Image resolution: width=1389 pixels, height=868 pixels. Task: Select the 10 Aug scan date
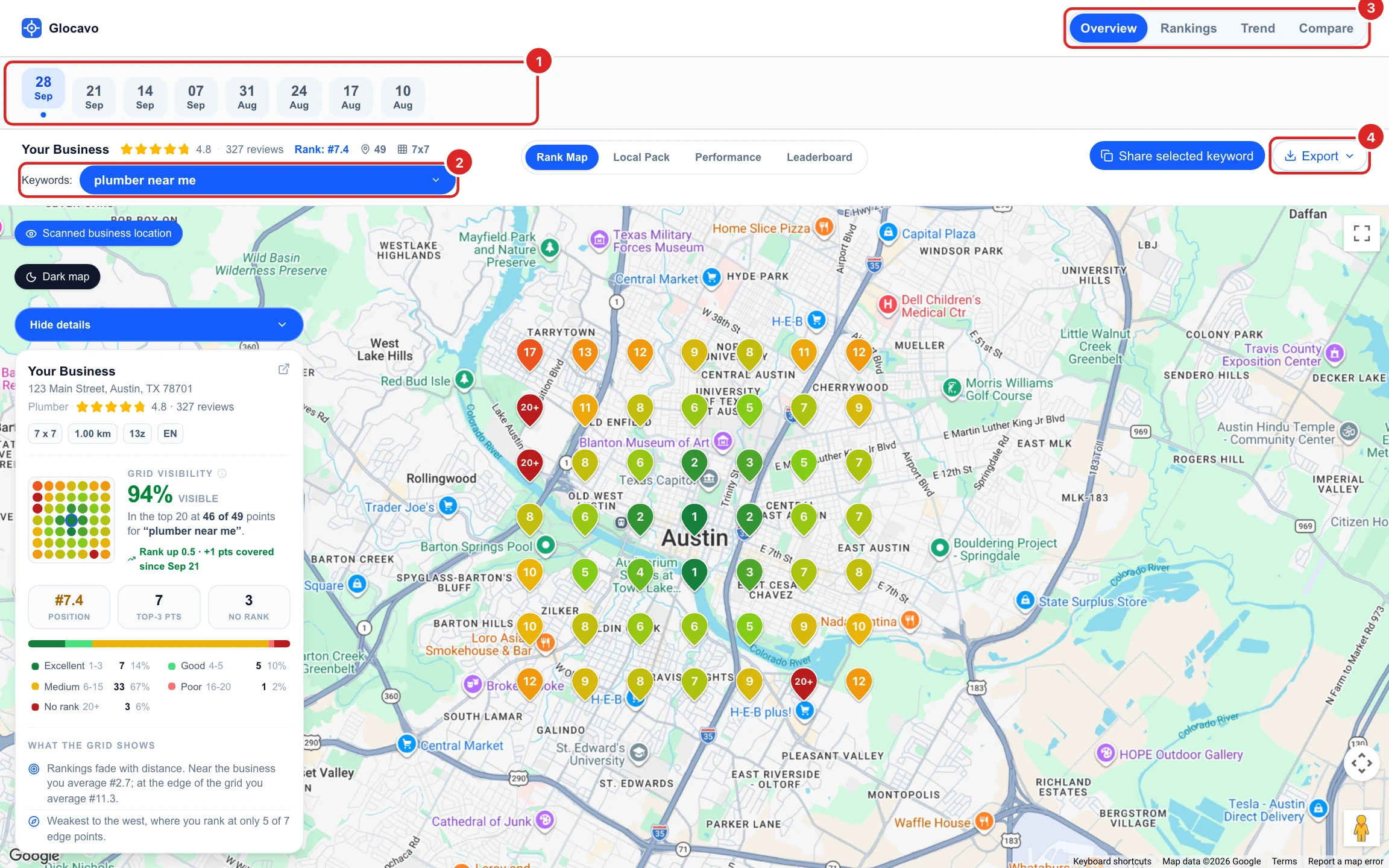pos(403,96)
